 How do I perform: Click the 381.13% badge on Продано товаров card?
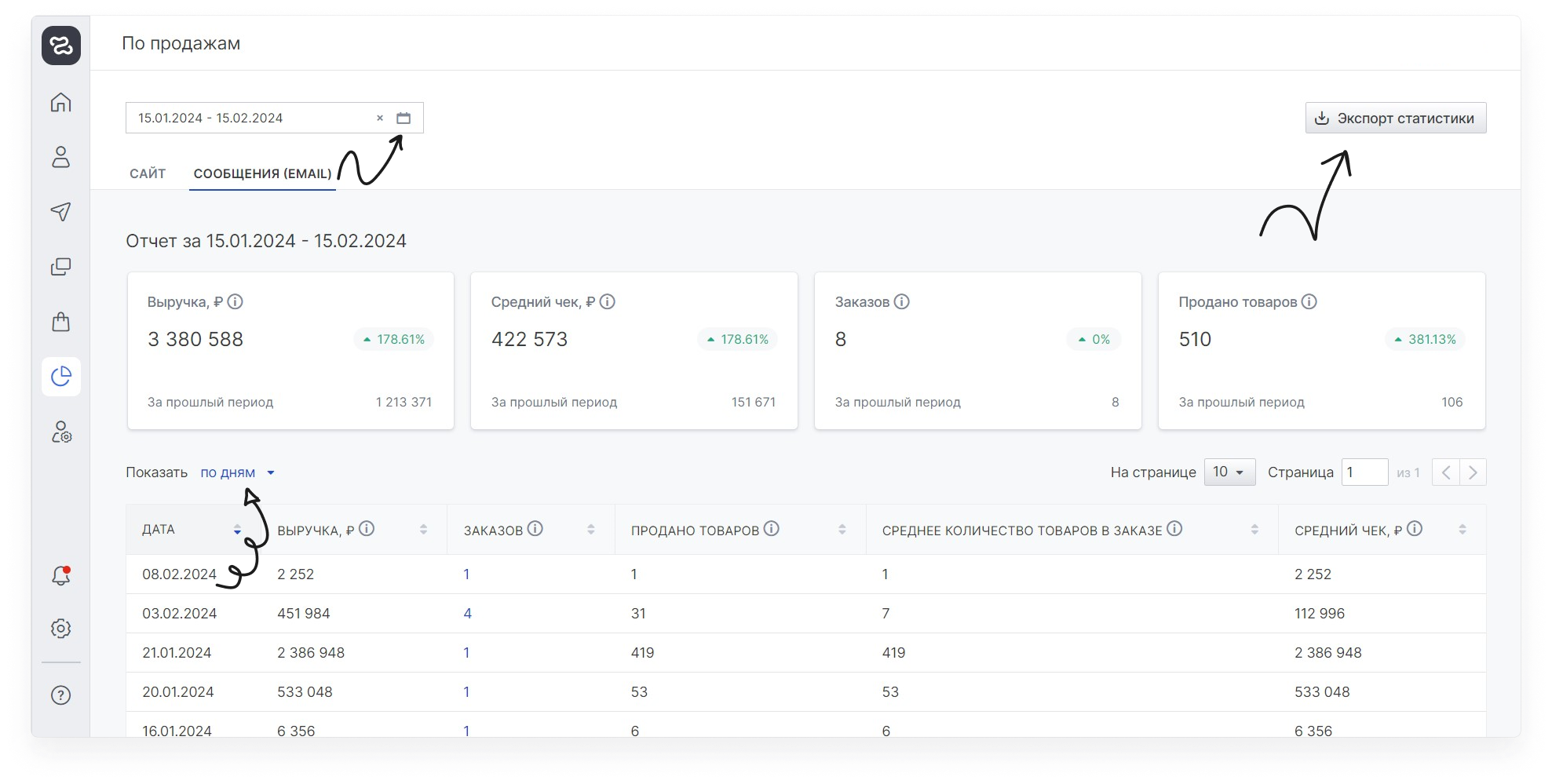pyautogui.click(x=1425, y=339)
